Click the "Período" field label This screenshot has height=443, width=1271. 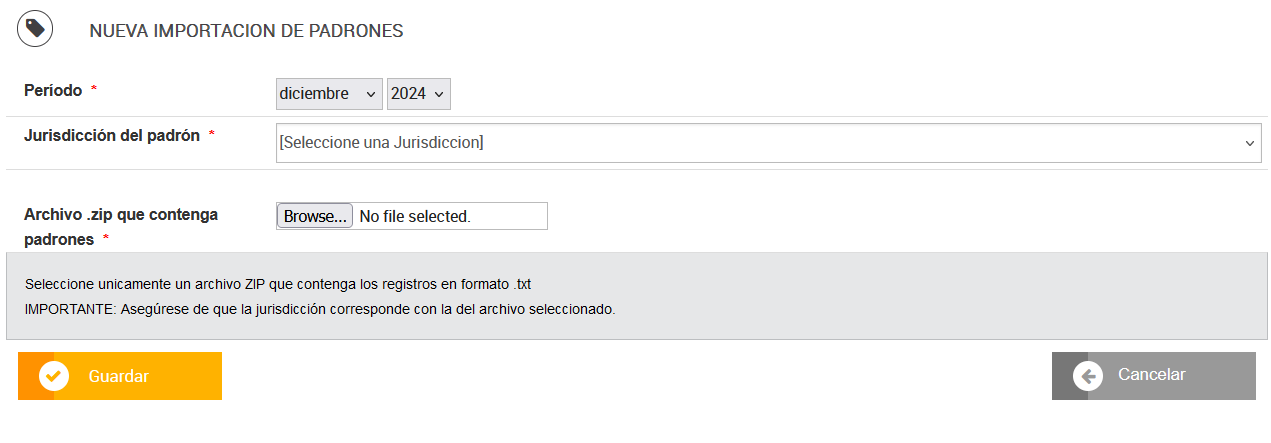coord(53,90)
